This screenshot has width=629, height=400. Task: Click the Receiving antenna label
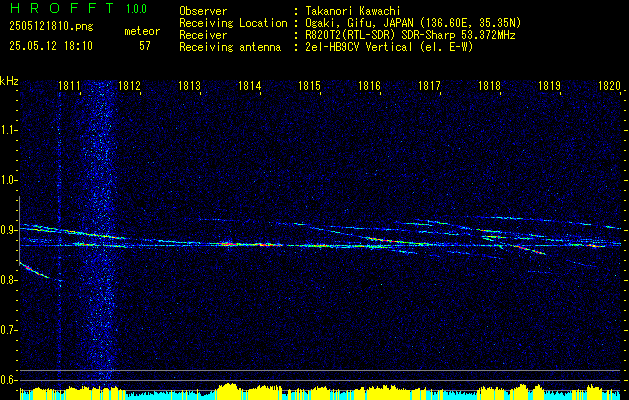pyautogui.click(x=230, y=47)
